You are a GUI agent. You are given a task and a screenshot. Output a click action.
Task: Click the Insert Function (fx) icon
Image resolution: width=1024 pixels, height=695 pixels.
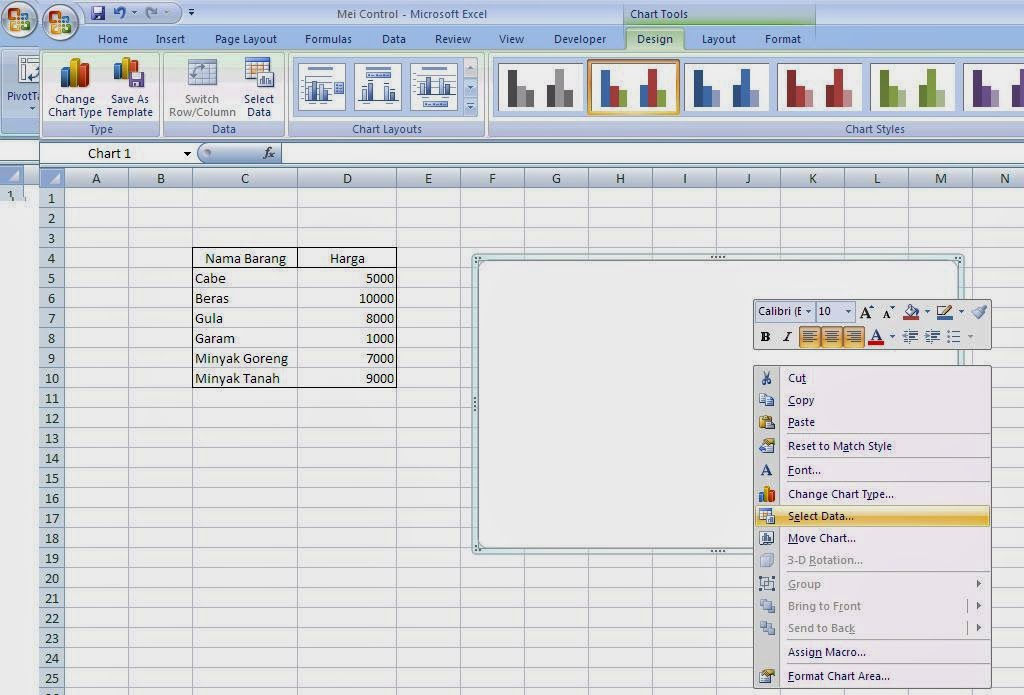click(268, 153)
